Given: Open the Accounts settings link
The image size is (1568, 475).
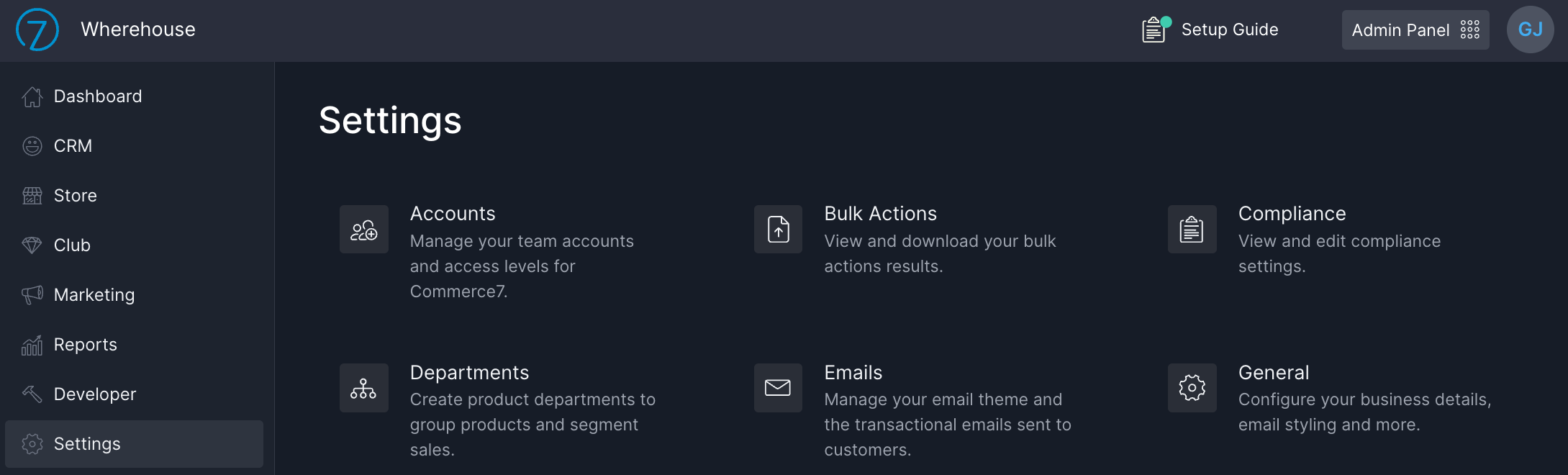Looking at the screenshot, I should 453,214.
